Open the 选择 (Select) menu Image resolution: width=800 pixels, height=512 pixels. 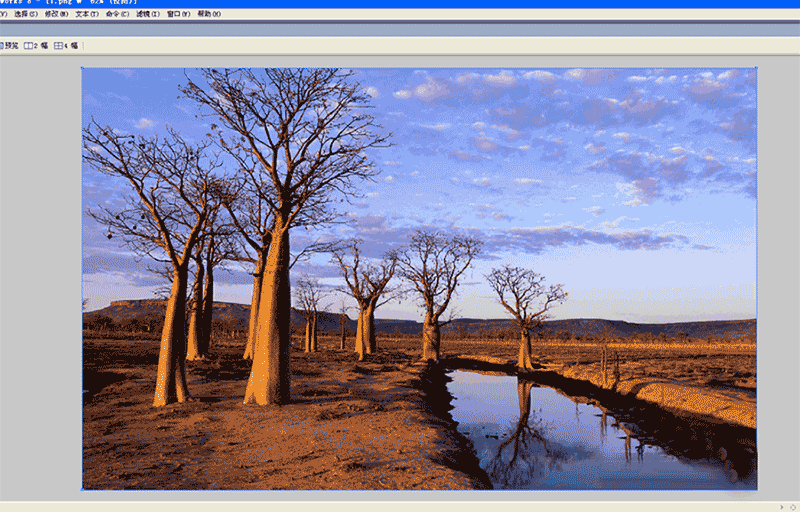[x=26, y=14]
